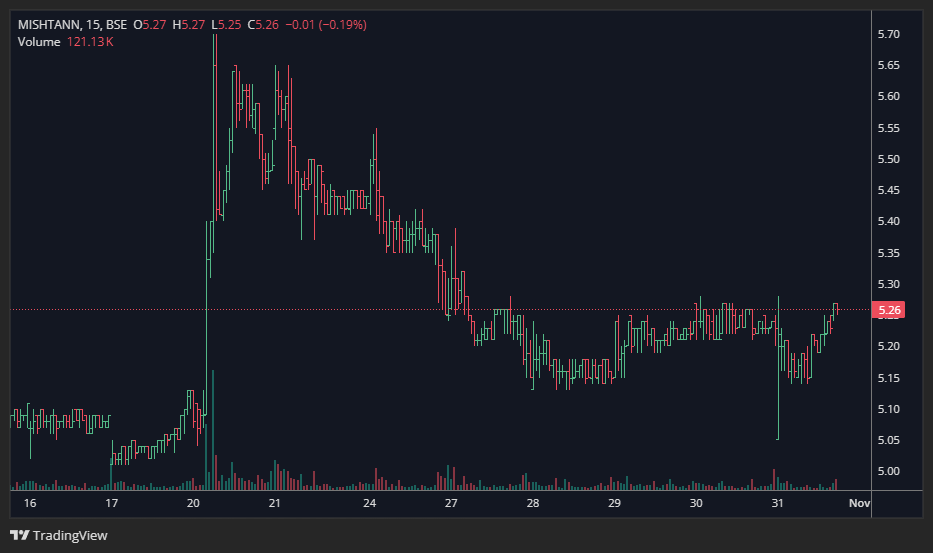Click the date label 30 on time axis
The width and height of the screenshot is (933, 553).
click(x=696, y=503)
